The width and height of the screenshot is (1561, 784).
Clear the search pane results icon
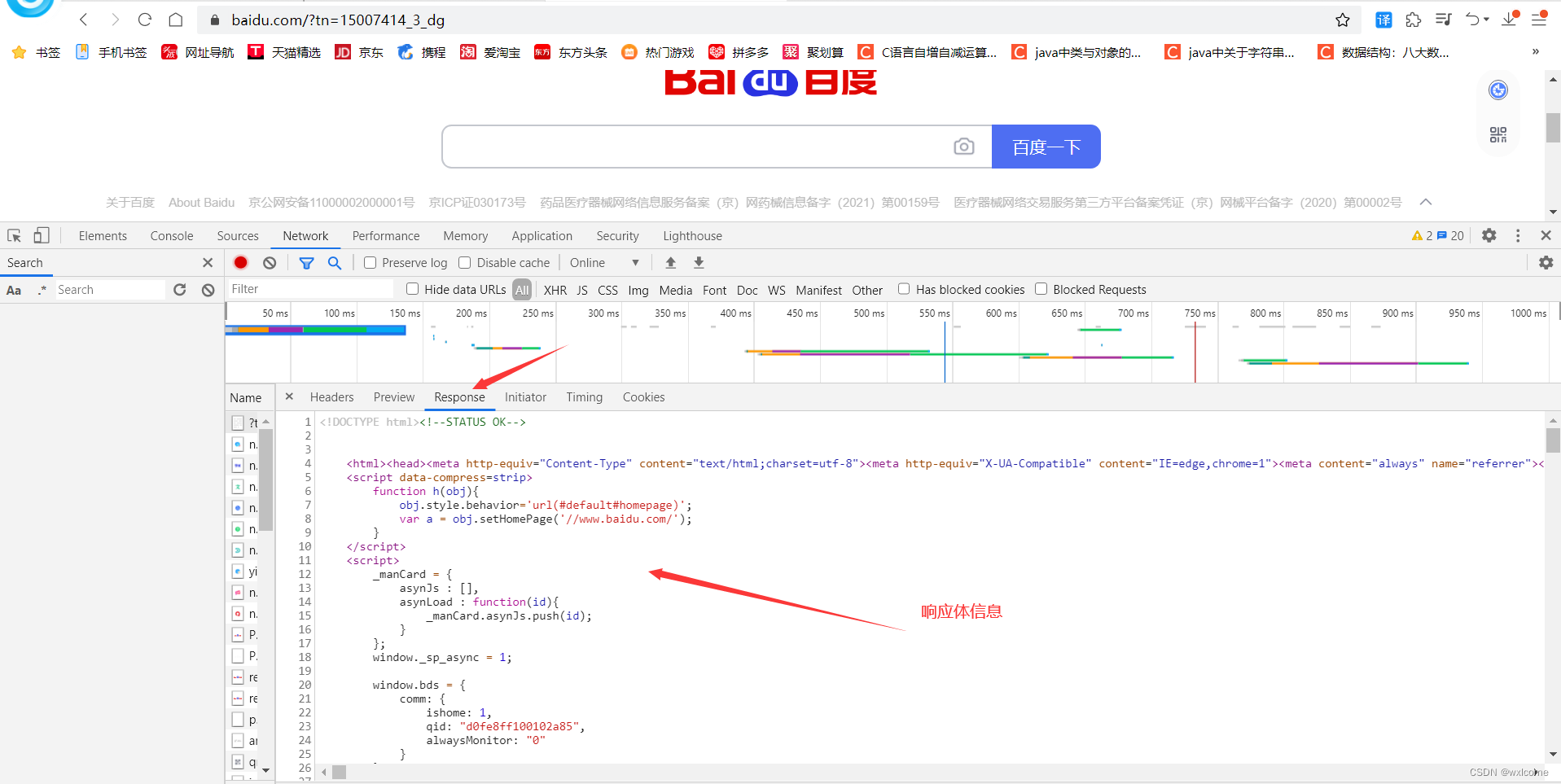click(208, 290)
